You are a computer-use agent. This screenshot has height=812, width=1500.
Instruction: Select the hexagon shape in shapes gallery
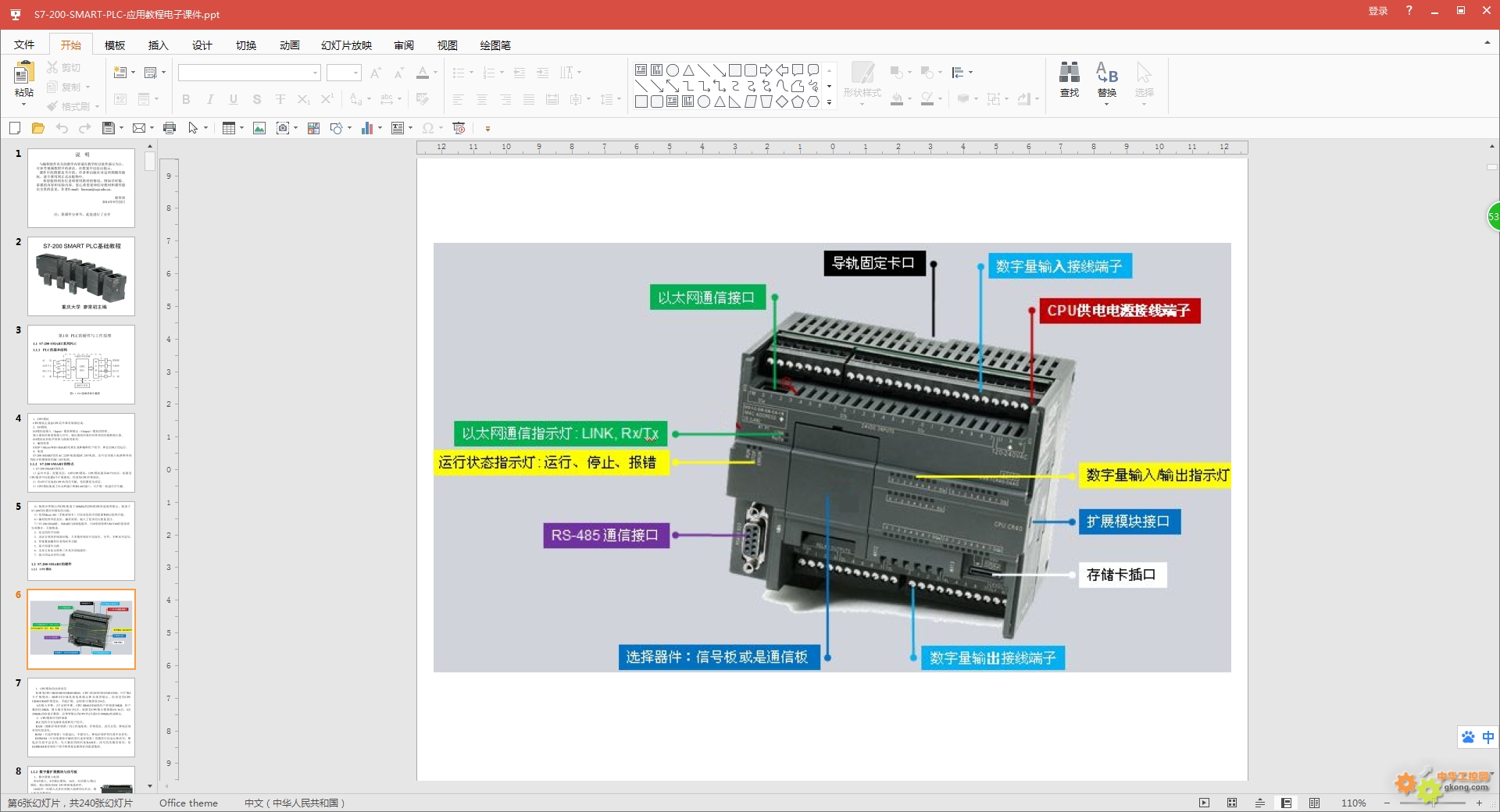point(813,101)
